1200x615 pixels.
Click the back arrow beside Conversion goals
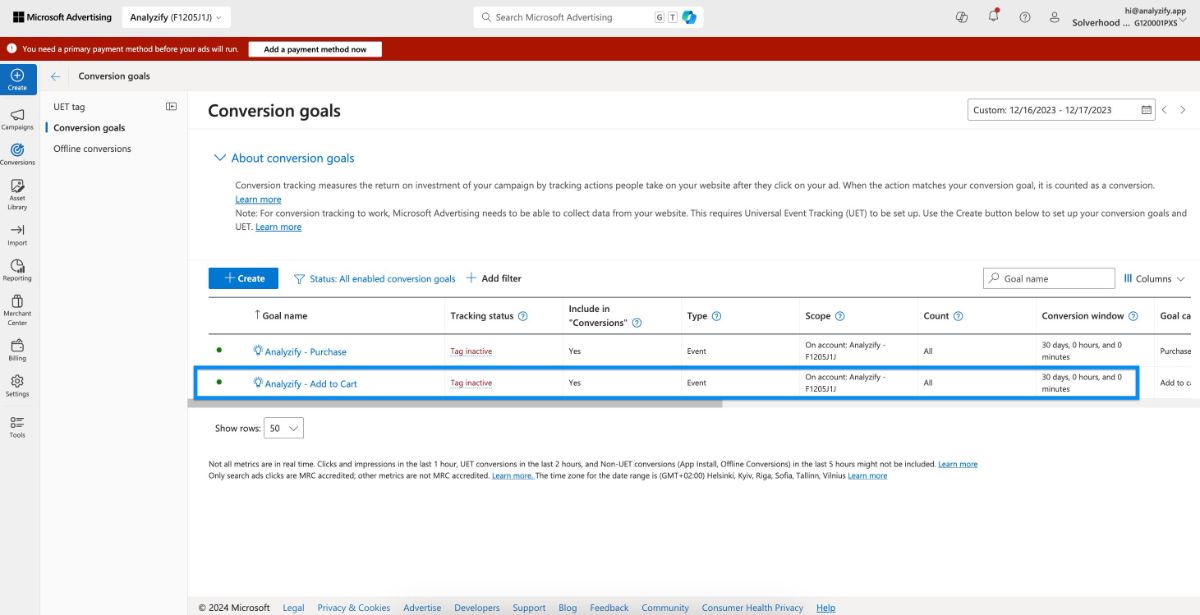click(x=55, y=76)
